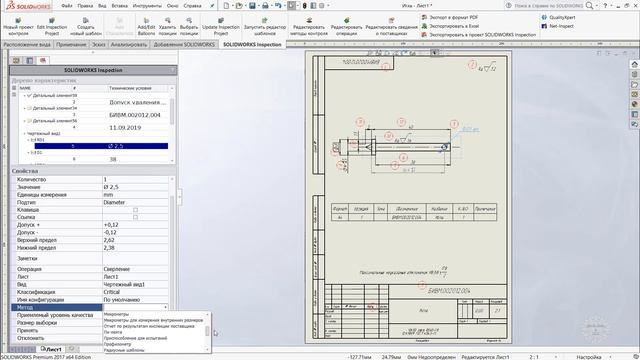
Task: Click the Удалить позиции icon
Action: point(167,20)
